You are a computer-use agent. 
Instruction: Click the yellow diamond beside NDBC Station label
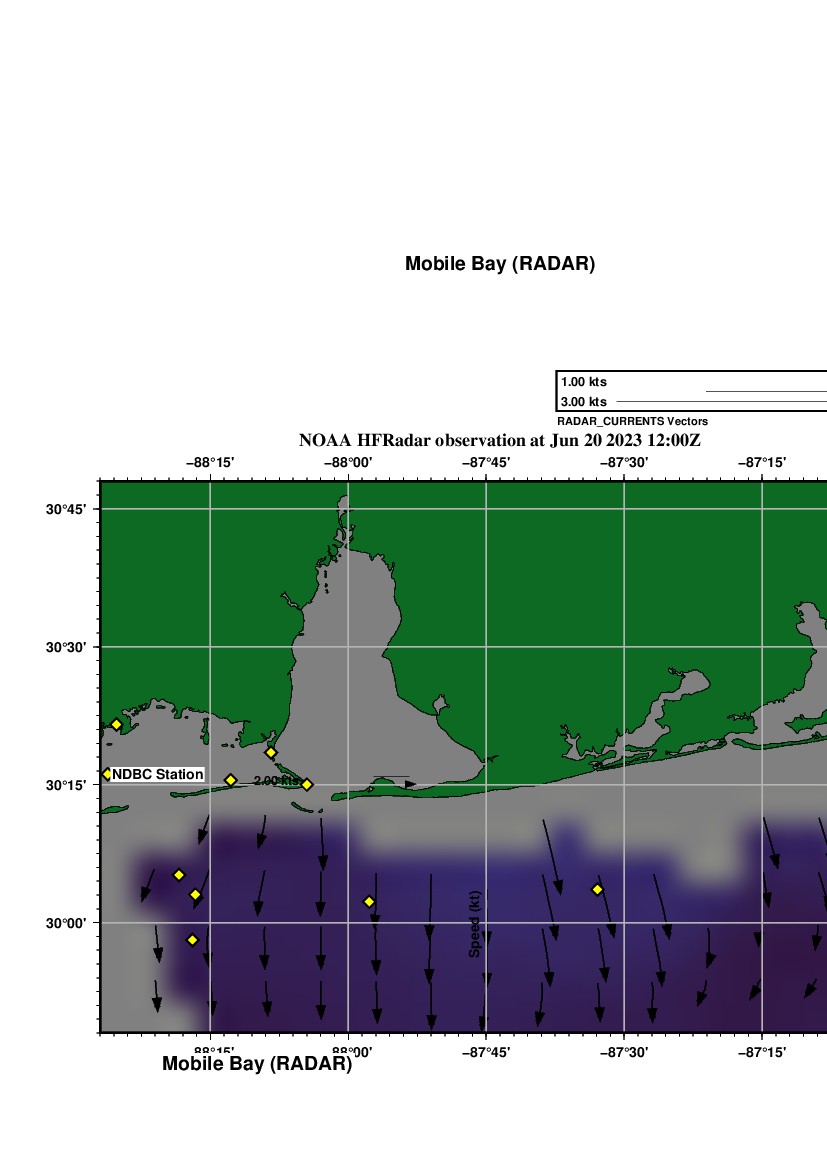[x=107, y=774]
